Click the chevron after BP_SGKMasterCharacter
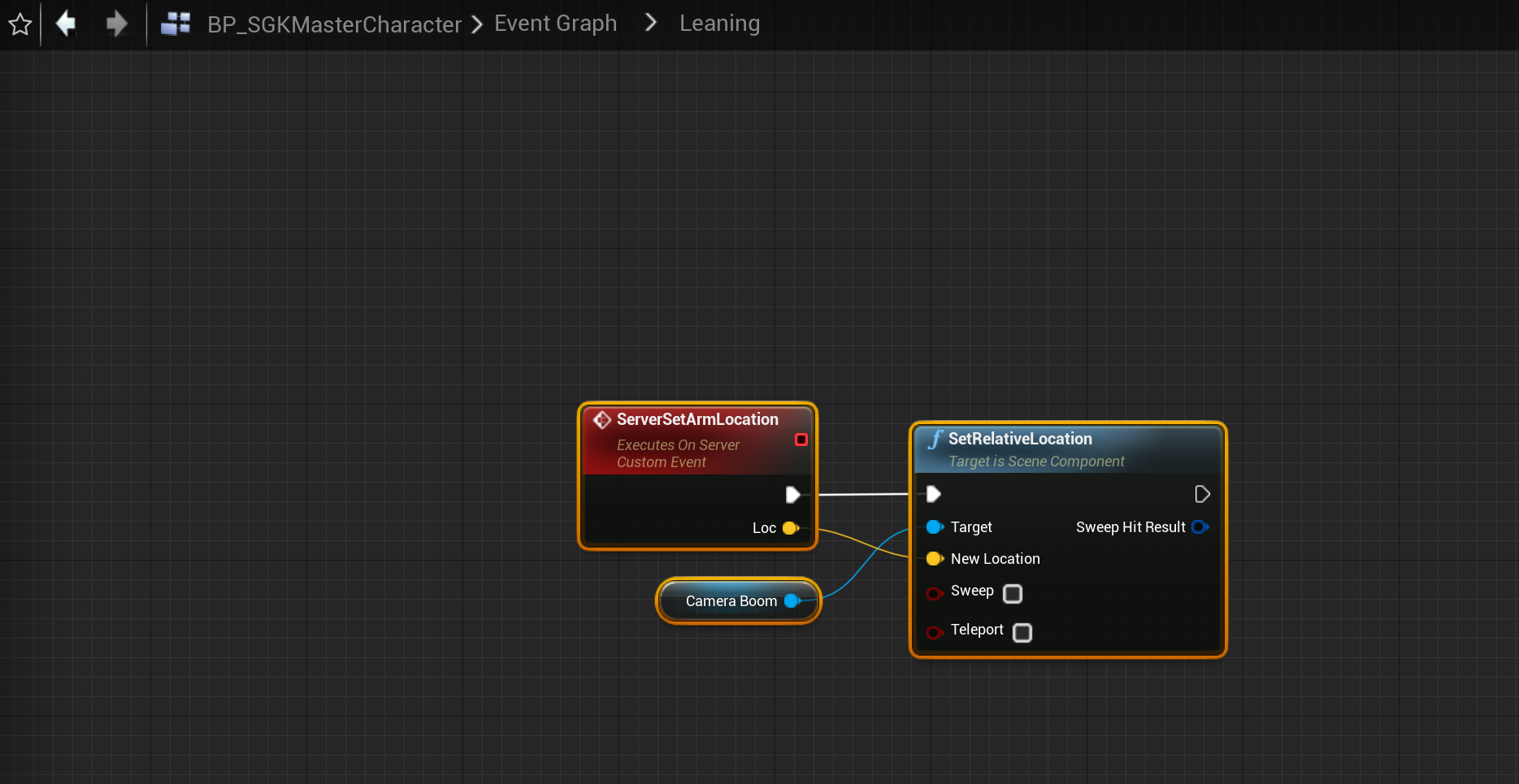The height and width of the screenshot is (784, 1519). [x=477, y=24]
